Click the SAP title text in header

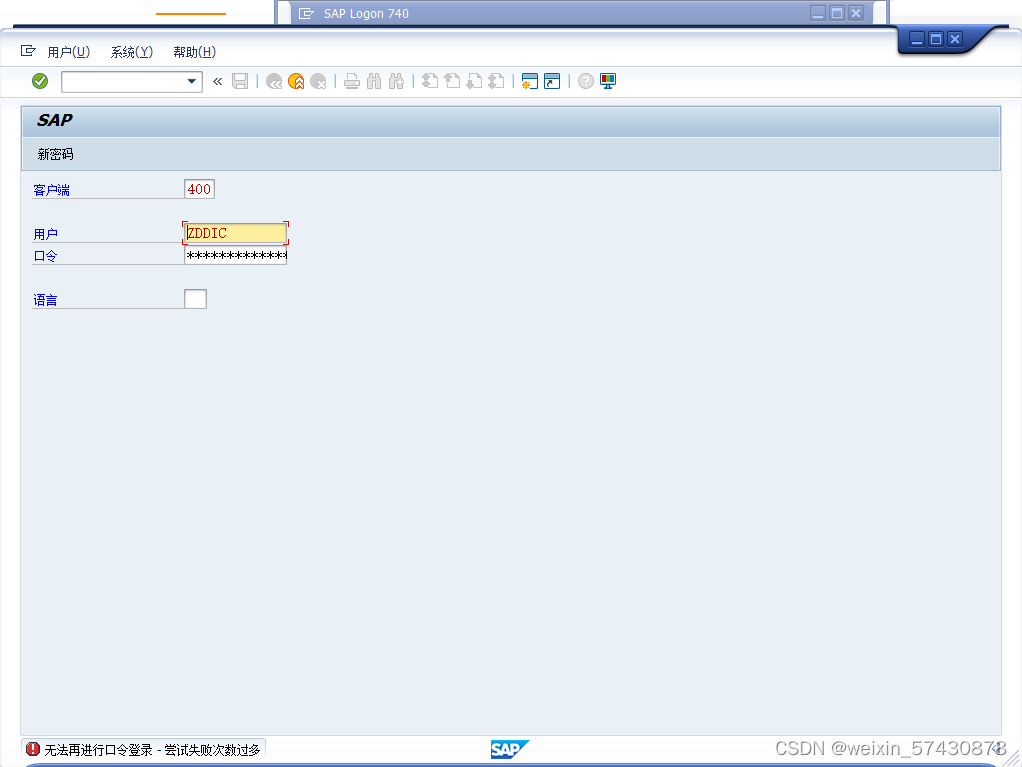[x=55, y=121]
